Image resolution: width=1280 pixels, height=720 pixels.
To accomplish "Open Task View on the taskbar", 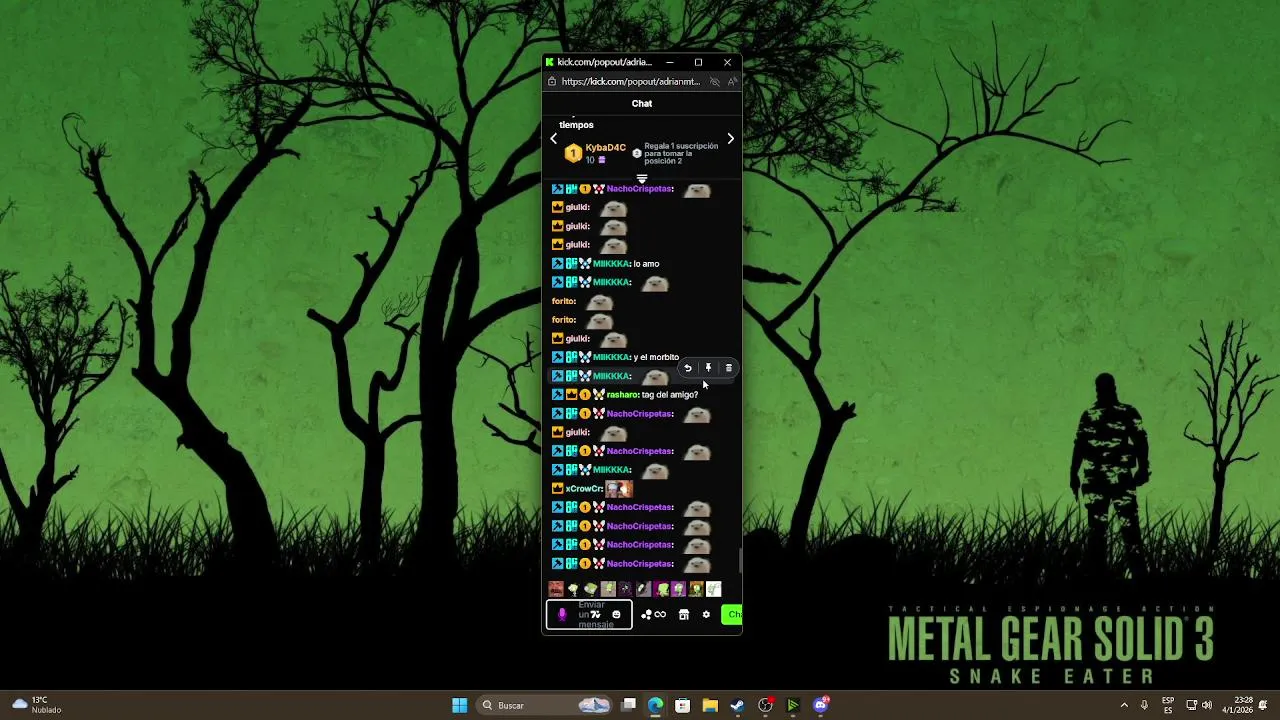I will tap(628, 705).
